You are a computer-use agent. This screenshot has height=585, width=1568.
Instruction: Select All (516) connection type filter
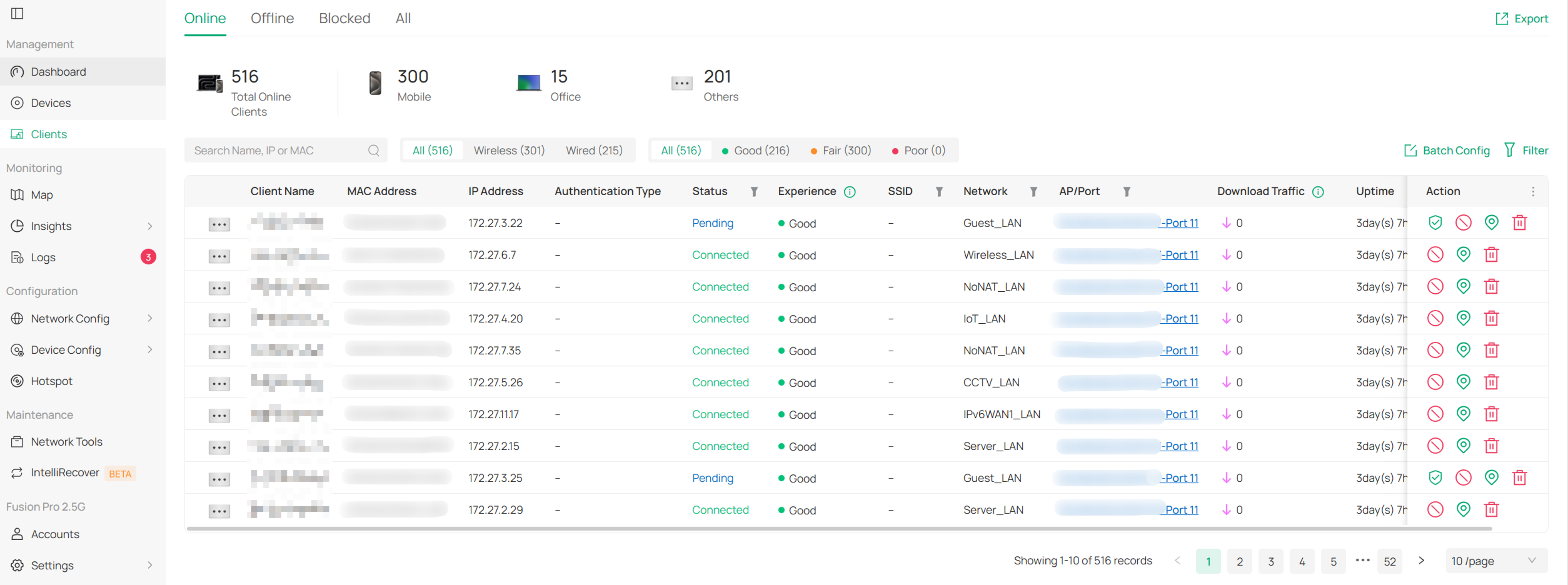point(432,150)
